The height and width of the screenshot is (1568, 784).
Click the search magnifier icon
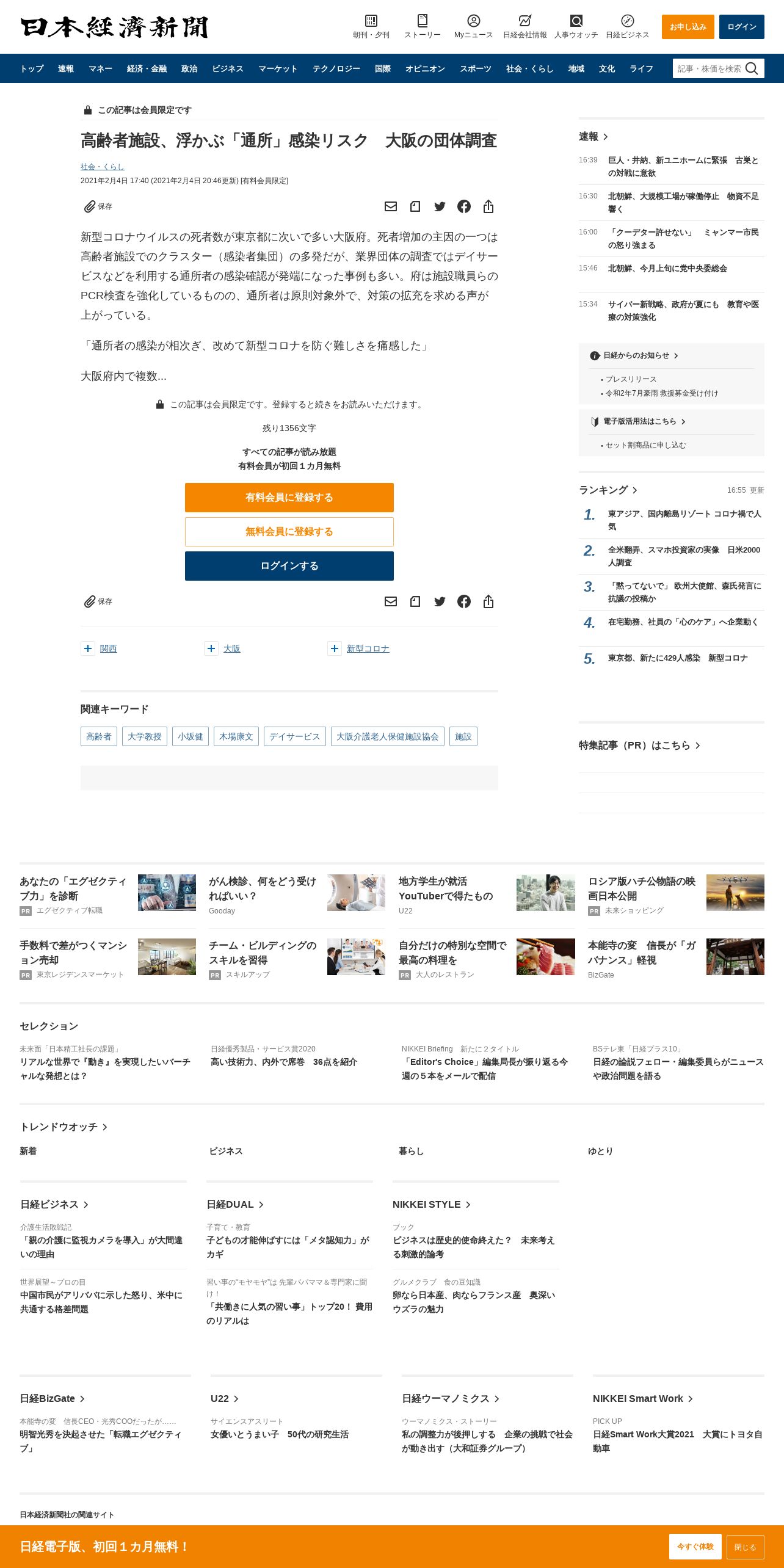pos(752,68)
